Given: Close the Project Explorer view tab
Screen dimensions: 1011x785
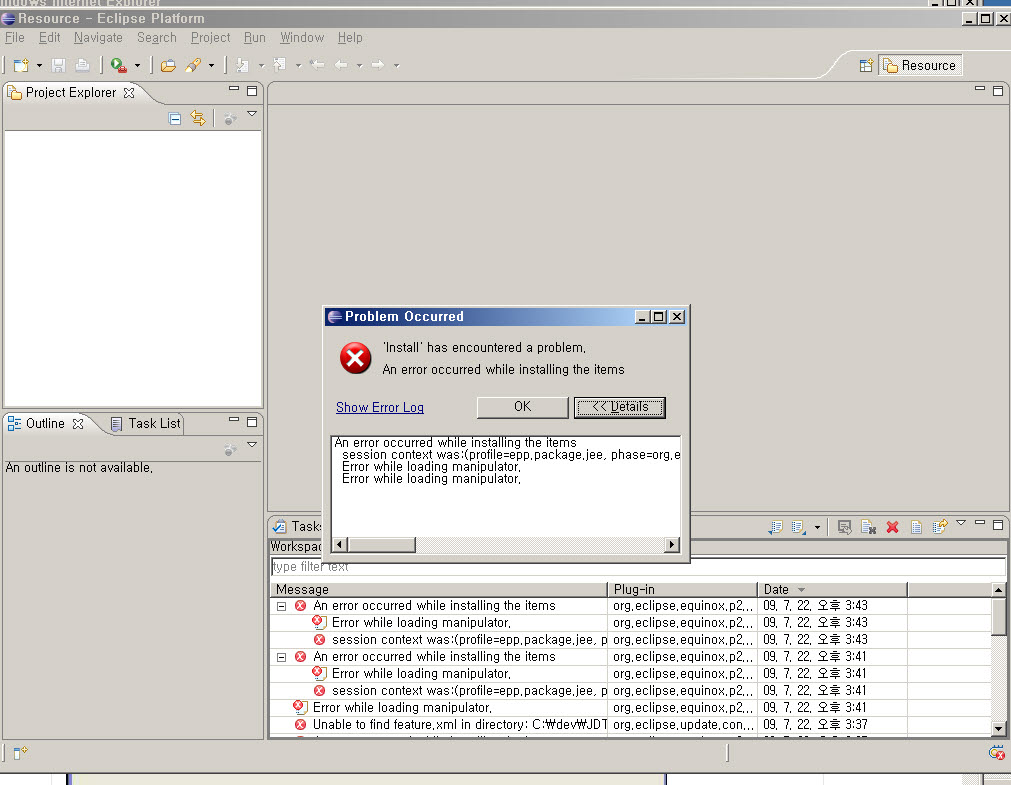Looking at the screenshot, I should coord(129,93).
